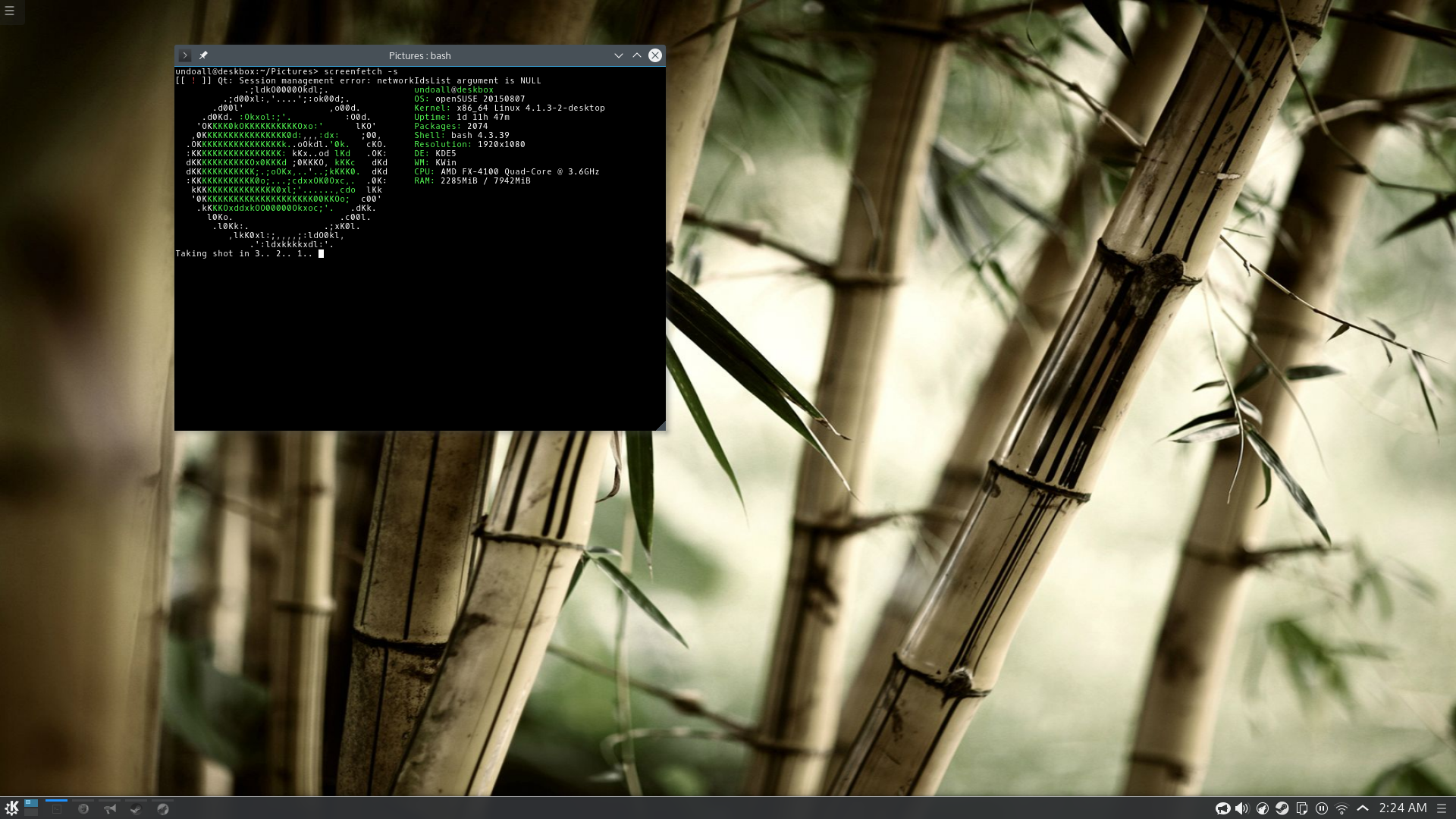
Task: Open the desktop toolbox menu at top-left
Action: tap(10, 11)
